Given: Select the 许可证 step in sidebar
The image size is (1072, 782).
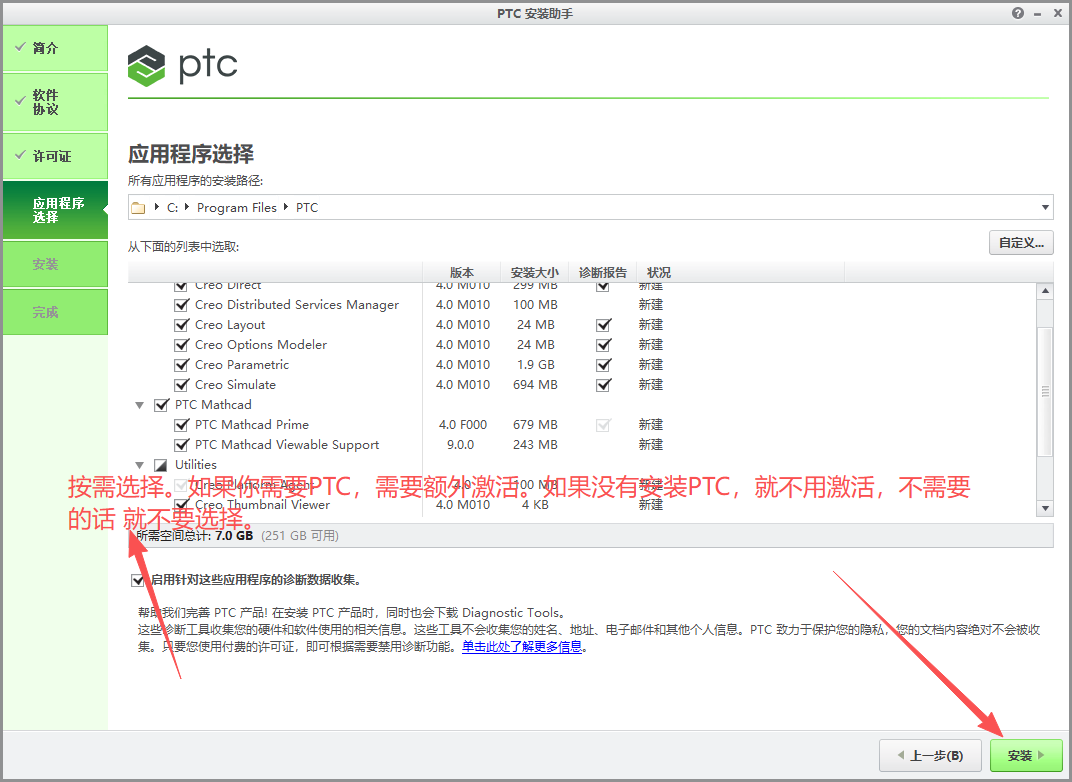Looking at the screenshot, I should pyautogui.click(x=55, y=156).
